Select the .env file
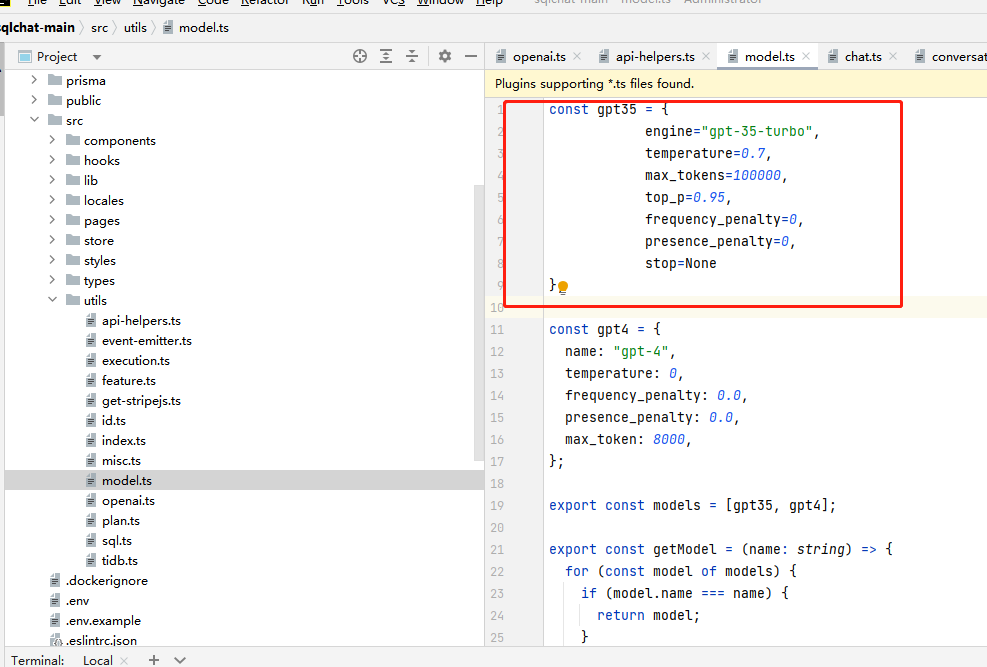The width and height of the screenshot is (987, 667). 77,601
